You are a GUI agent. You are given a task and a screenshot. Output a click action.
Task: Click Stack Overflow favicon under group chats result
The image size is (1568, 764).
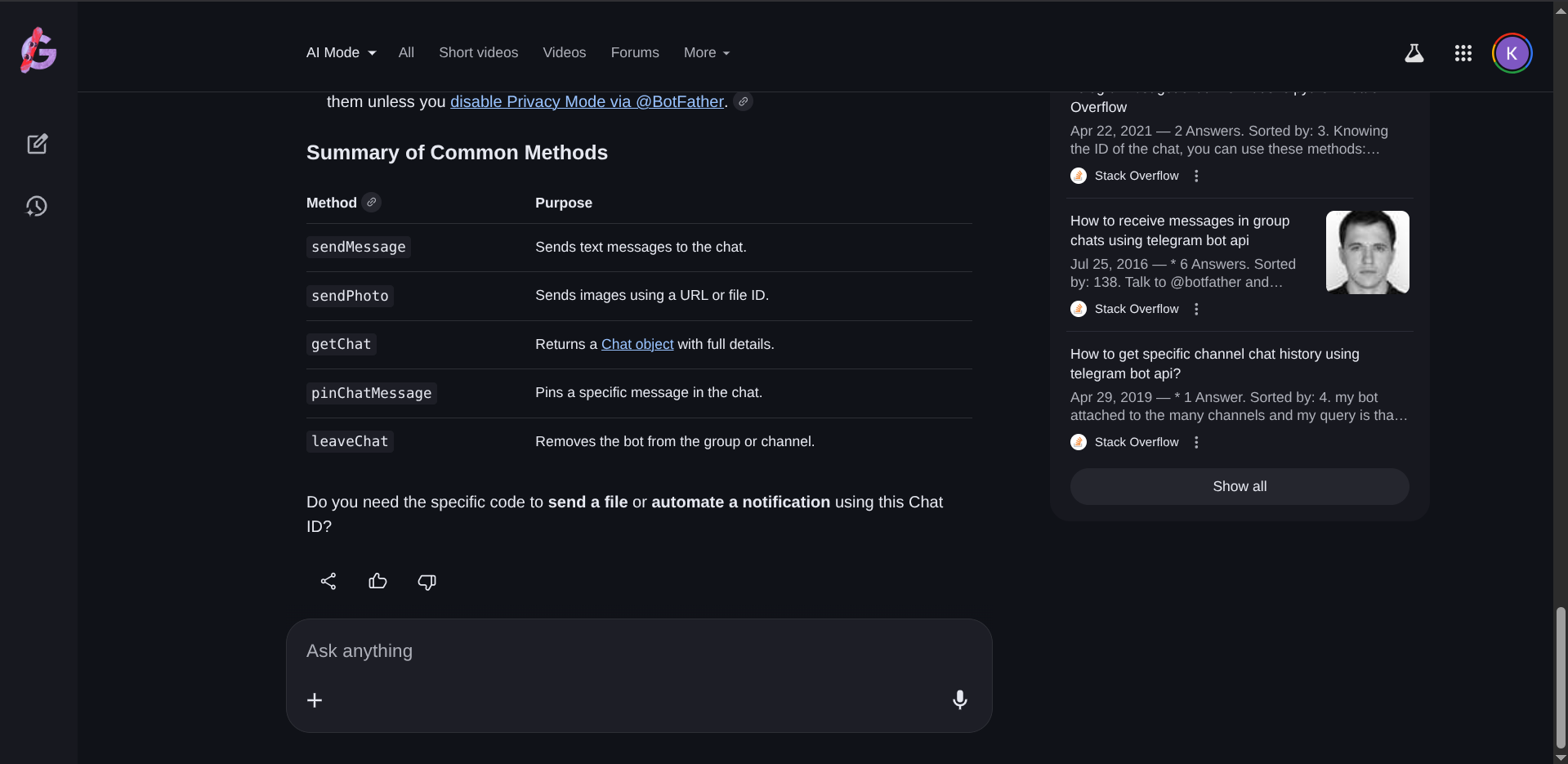pyautogui.click(x=1079, y=309)
